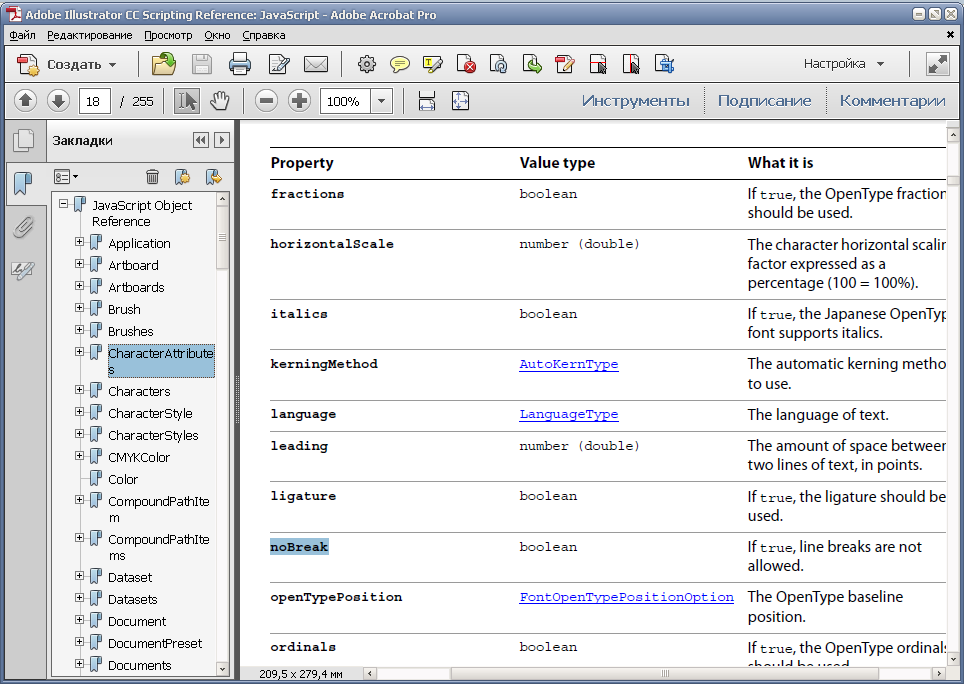This screenshot has width=964, height=684.
Task: Click the Rotate page icon
Action: click(x=499, y=64)
